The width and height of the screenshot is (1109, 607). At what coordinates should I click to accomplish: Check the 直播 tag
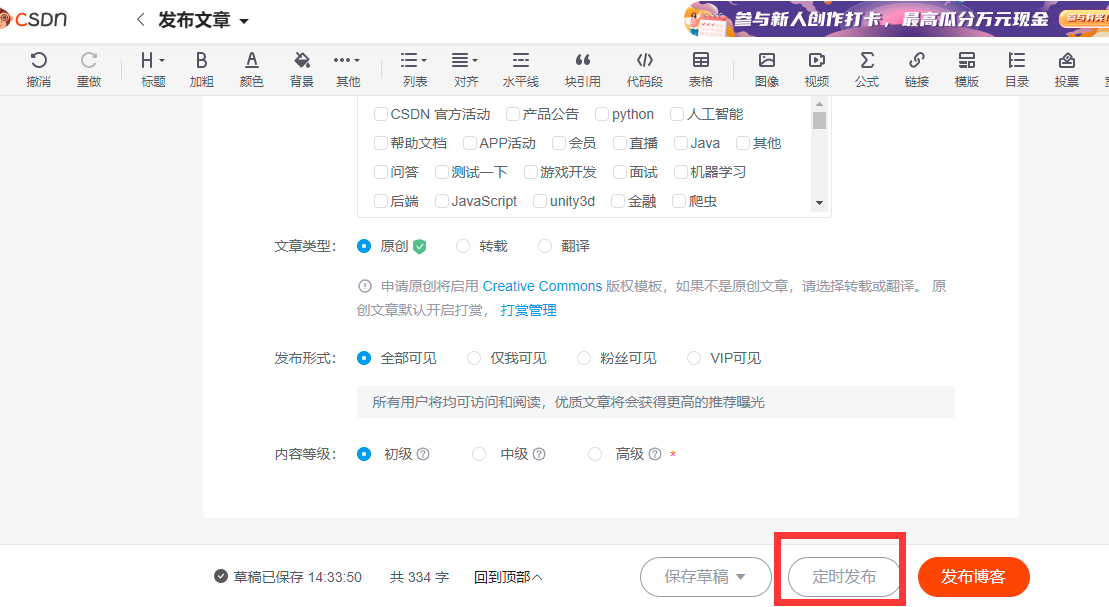pyautogui.click(x=620, y=143)
